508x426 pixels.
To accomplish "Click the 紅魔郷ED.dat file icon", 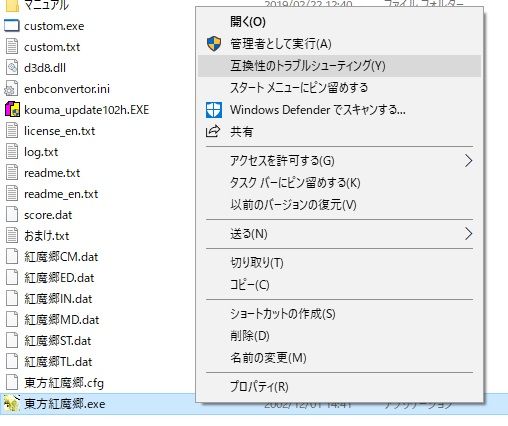I will coord(12,278).
